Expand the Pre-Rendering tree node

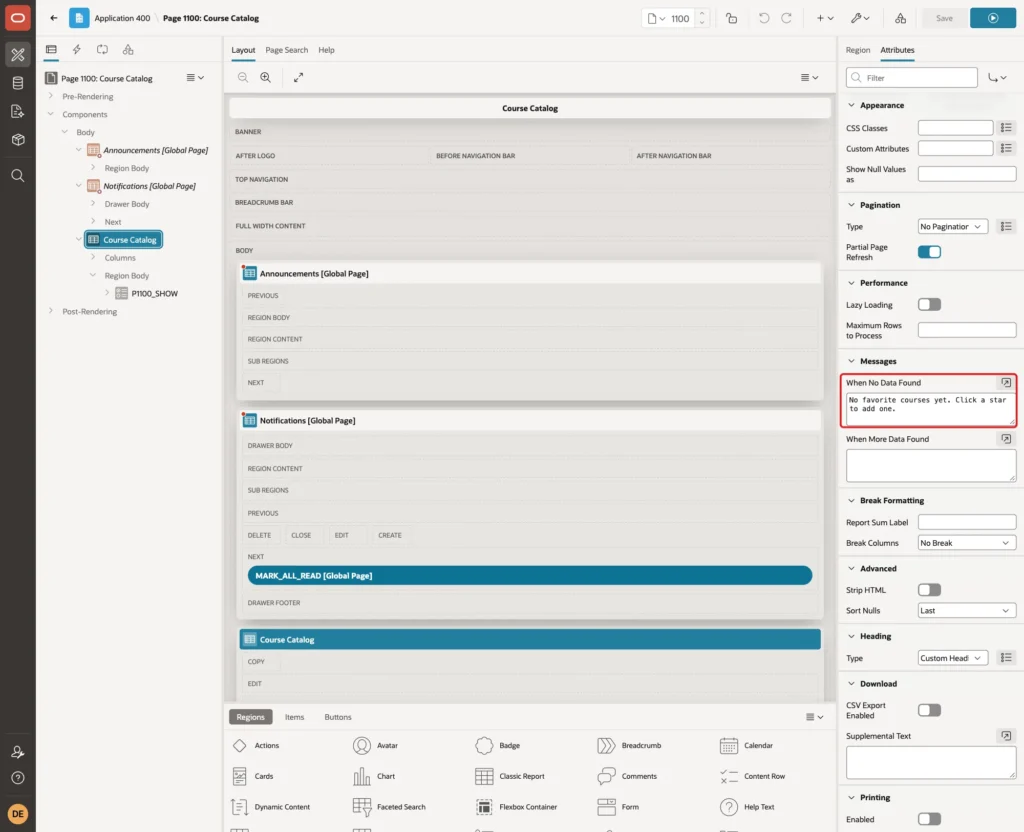(x=51, y=96)
